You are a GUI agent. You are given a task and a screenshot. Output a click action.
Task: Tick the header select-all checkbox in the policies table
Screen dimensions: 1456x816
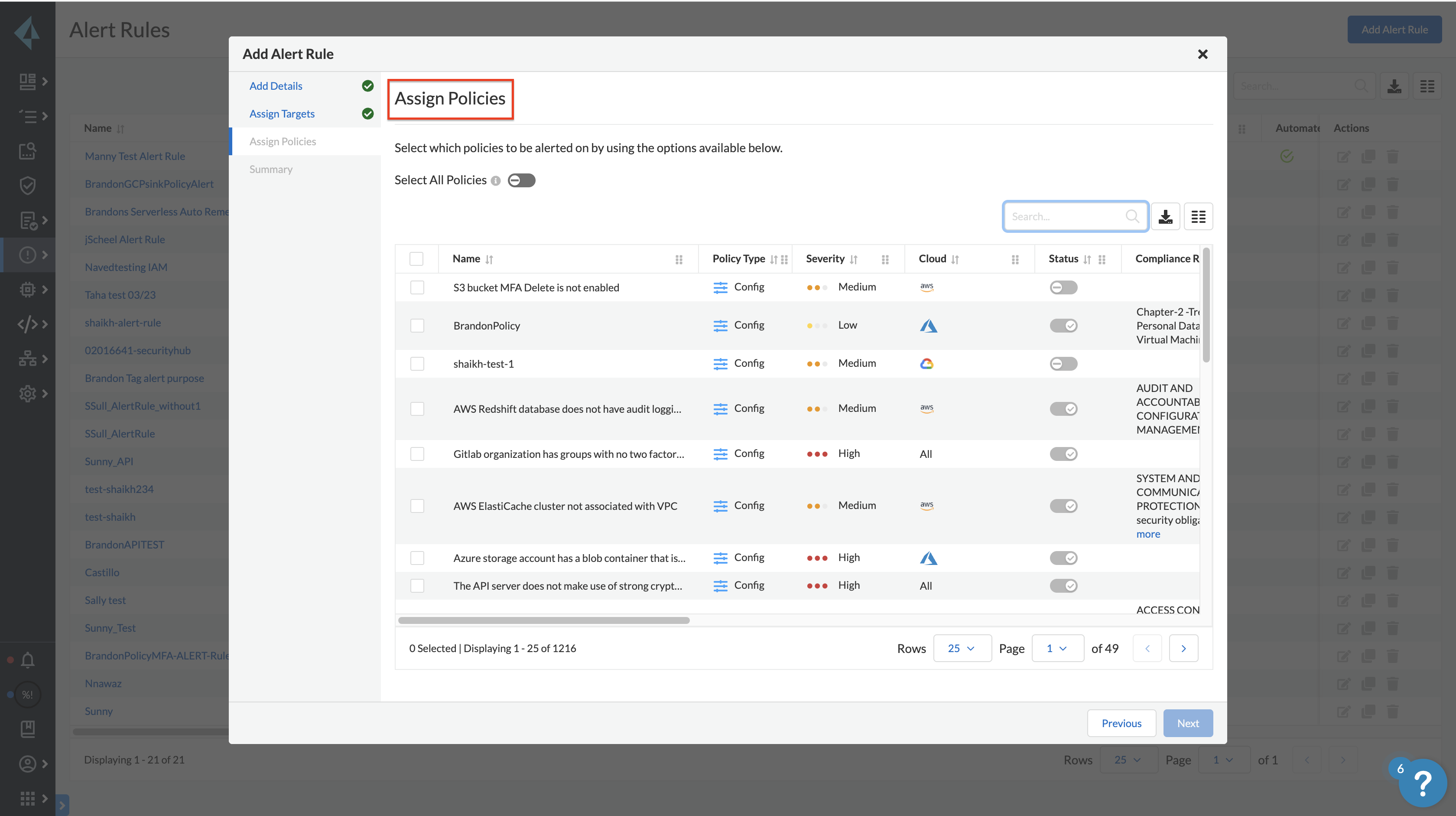click(x=416, y=259)
